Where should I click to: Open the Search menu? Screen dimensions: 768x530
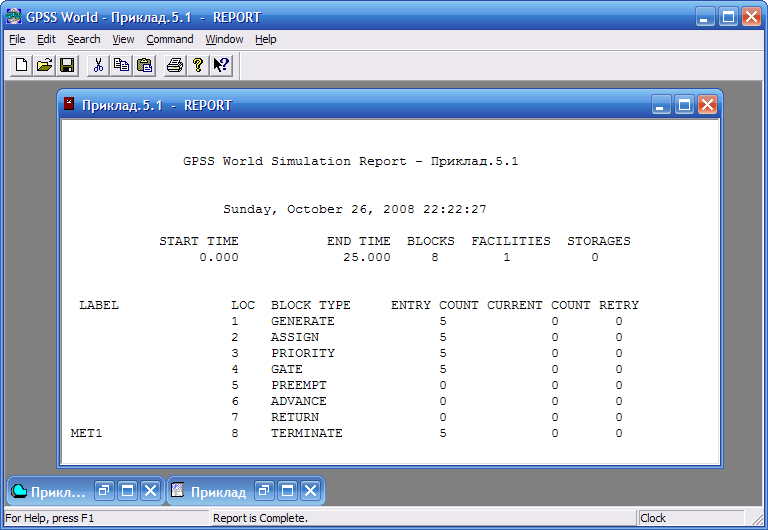click(x=84, y=39)
